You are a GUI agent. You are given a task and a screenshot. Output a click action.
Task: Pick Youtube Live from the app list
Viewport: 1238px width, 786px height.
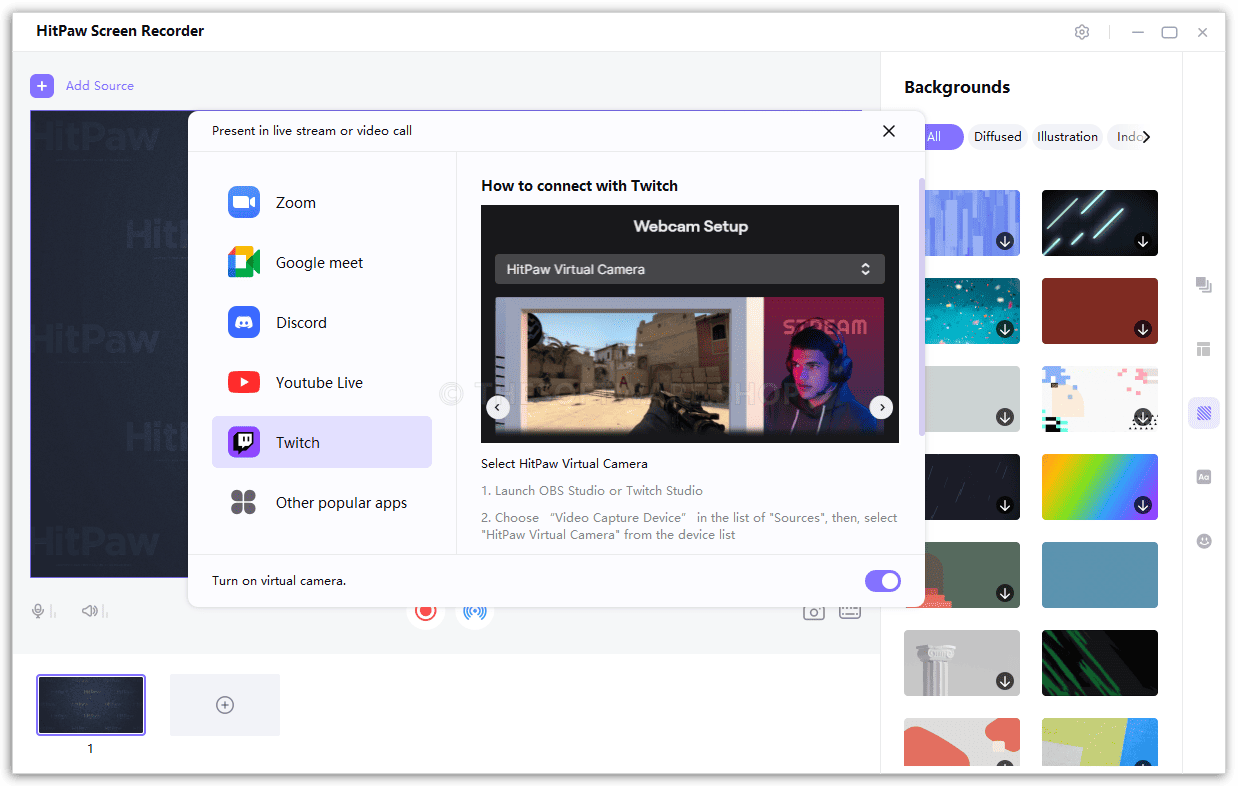tap(322, 382)
